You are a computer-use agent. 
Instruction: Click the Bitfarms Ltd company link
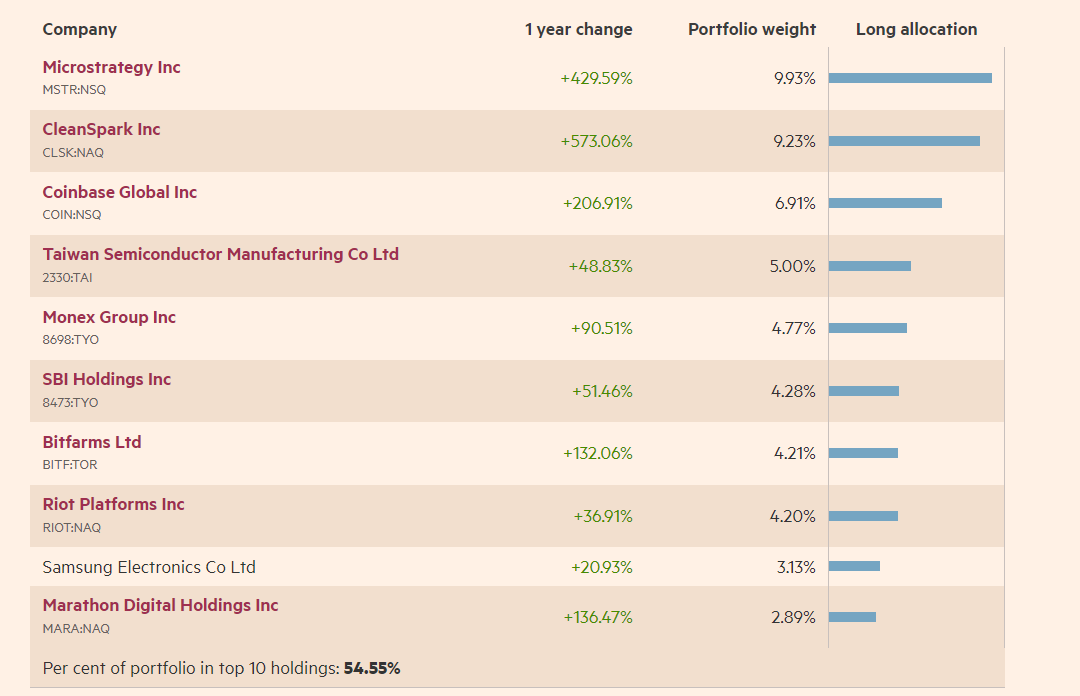click(91, 443)
